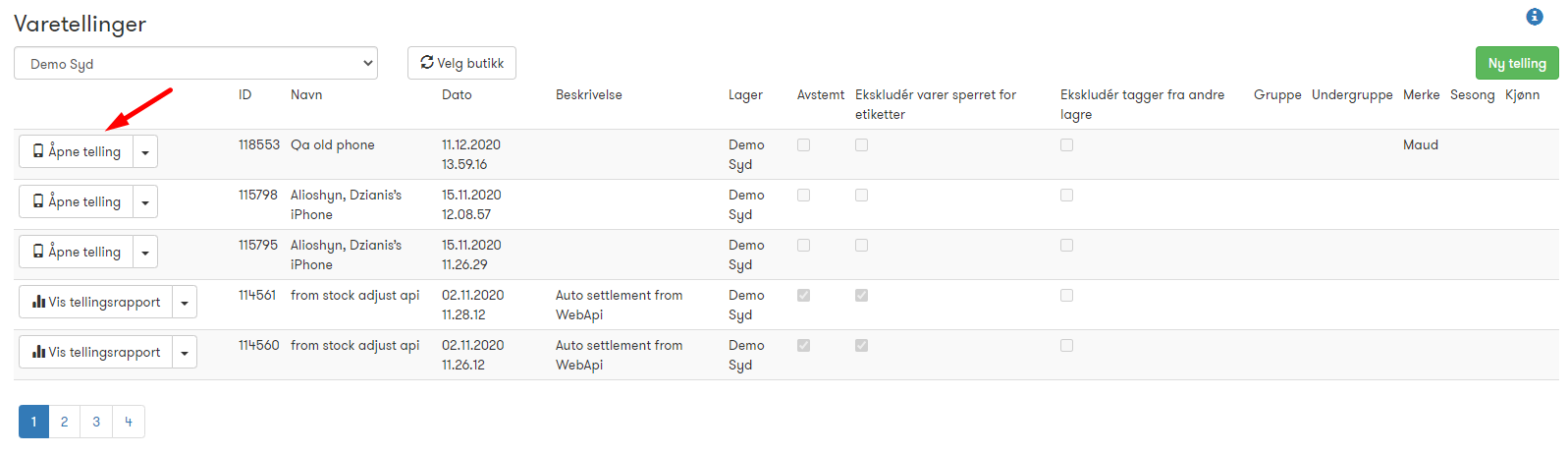
Task: Go to page 3 of counts
Action: tap(96, 422)
